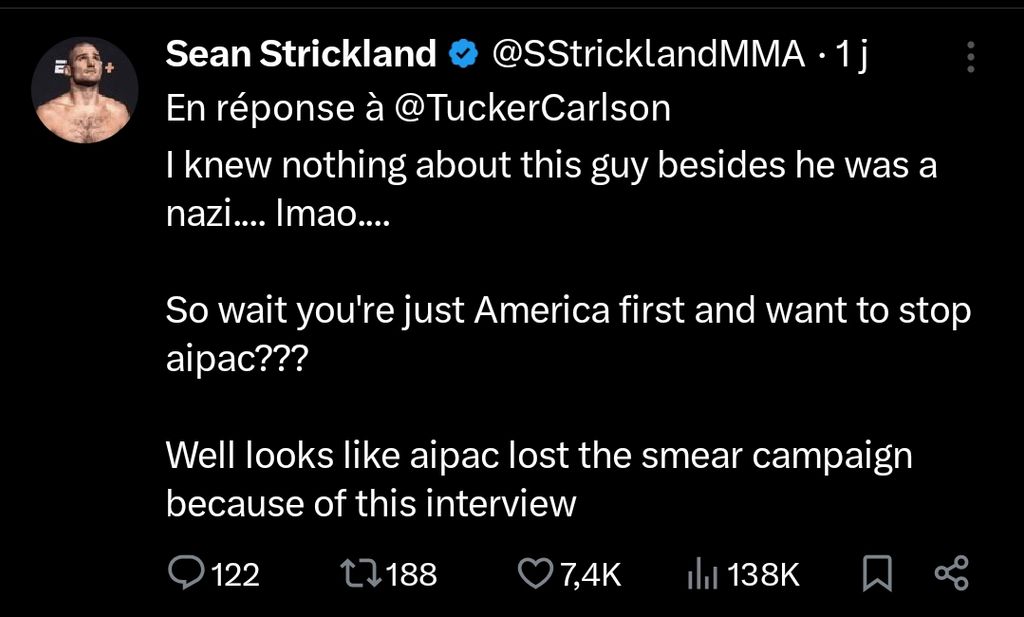Click the share icon on the tweet
The height and width of the screenshot is (617, 1024).
[x=952, y=573]
